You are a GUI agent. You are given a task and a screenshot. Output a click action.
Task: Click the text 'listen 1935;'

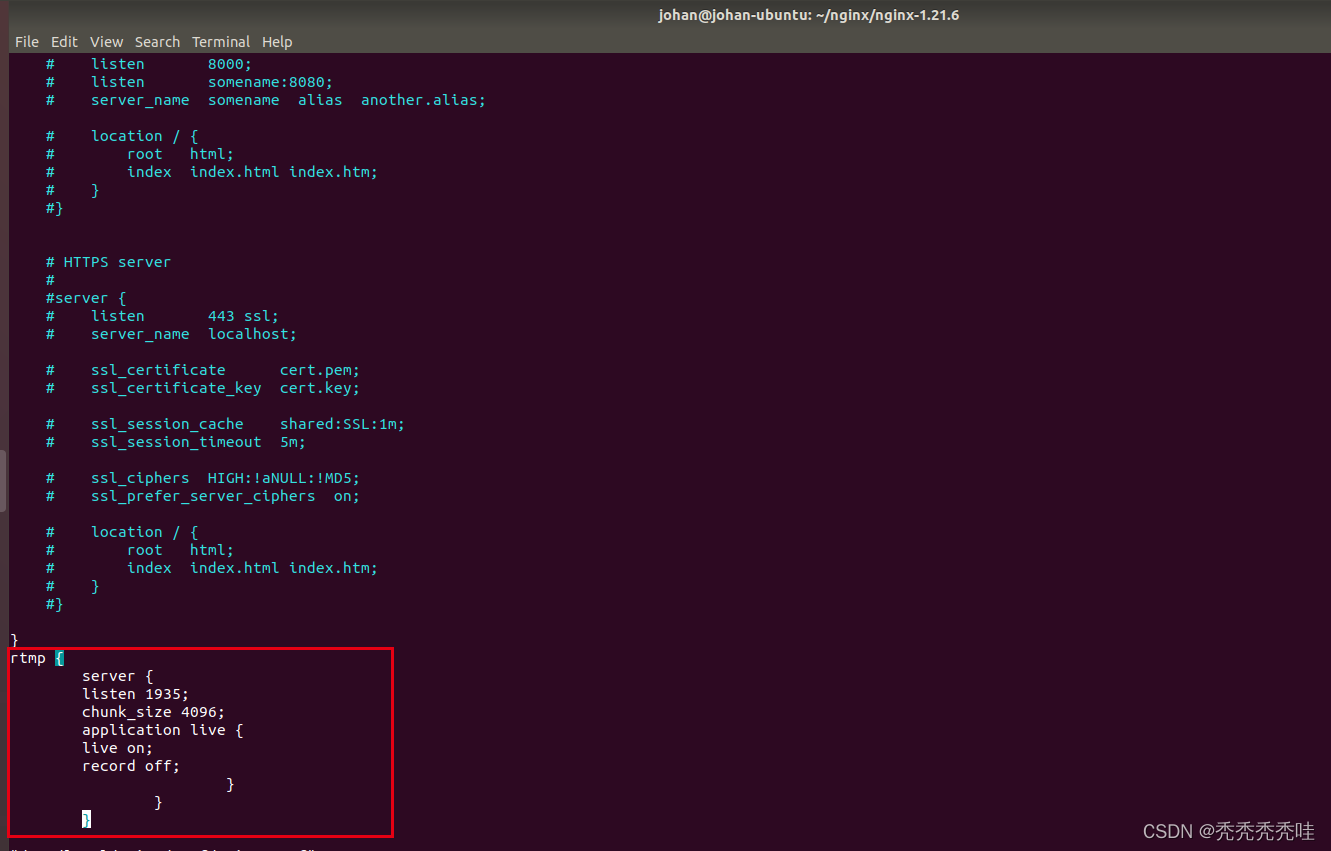(x=135, y=694)
